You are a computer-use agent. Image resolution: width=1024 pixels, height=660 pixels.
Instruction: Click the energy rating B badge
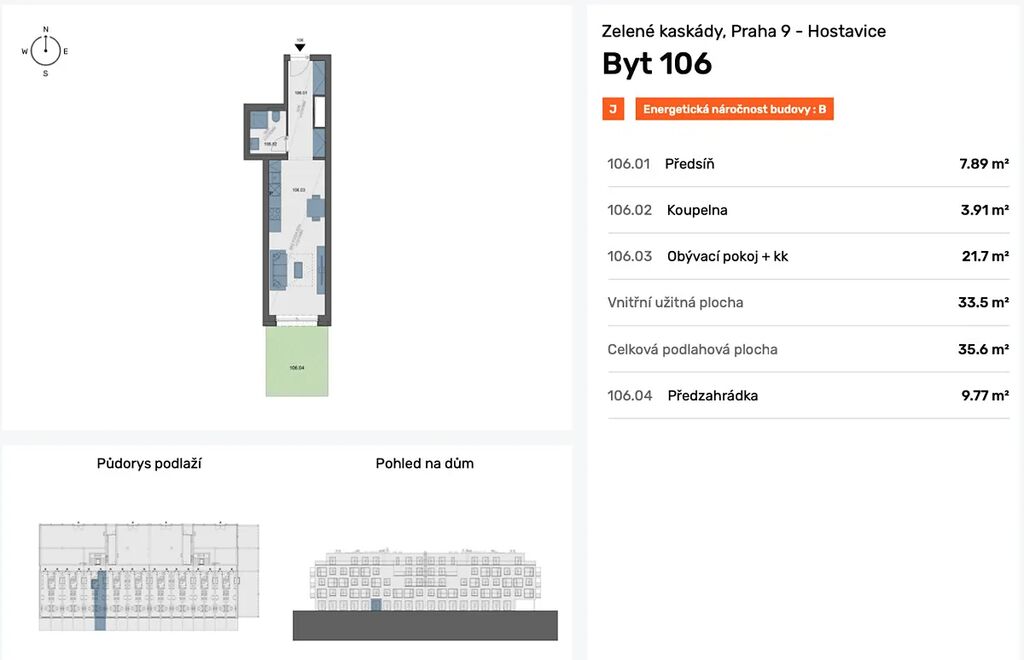734,109
